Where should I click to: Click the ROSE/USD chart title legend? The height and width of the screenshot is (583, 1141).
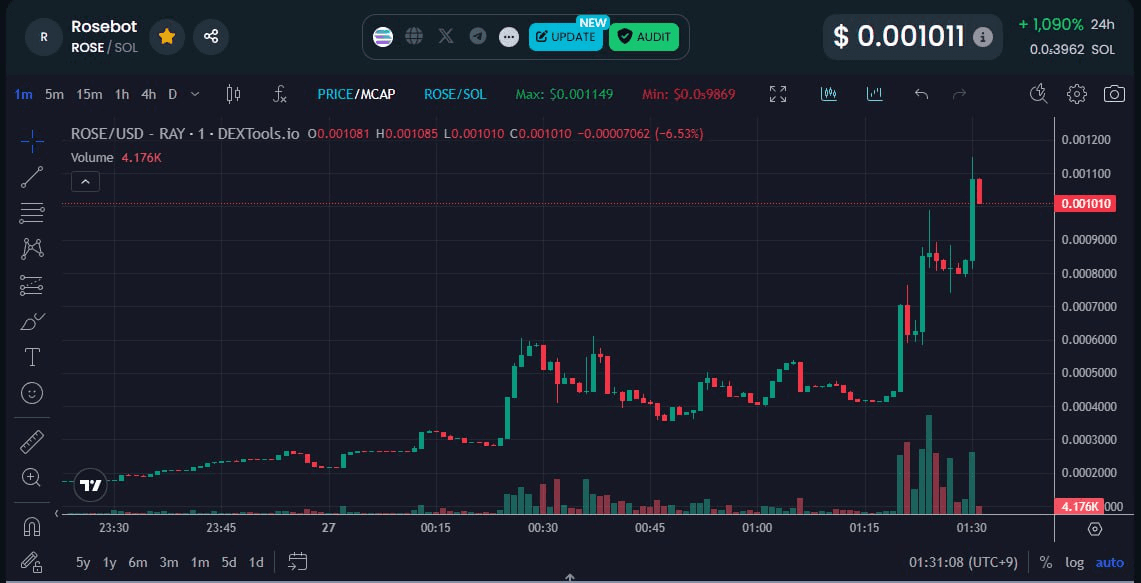click(185, 134)
